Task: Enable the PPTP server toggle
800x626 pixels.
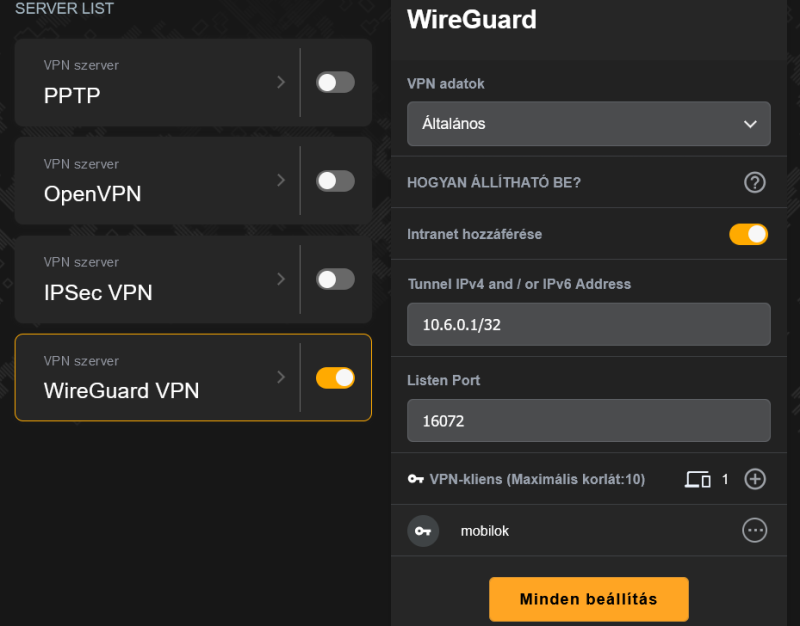Action: click(335, 82)
